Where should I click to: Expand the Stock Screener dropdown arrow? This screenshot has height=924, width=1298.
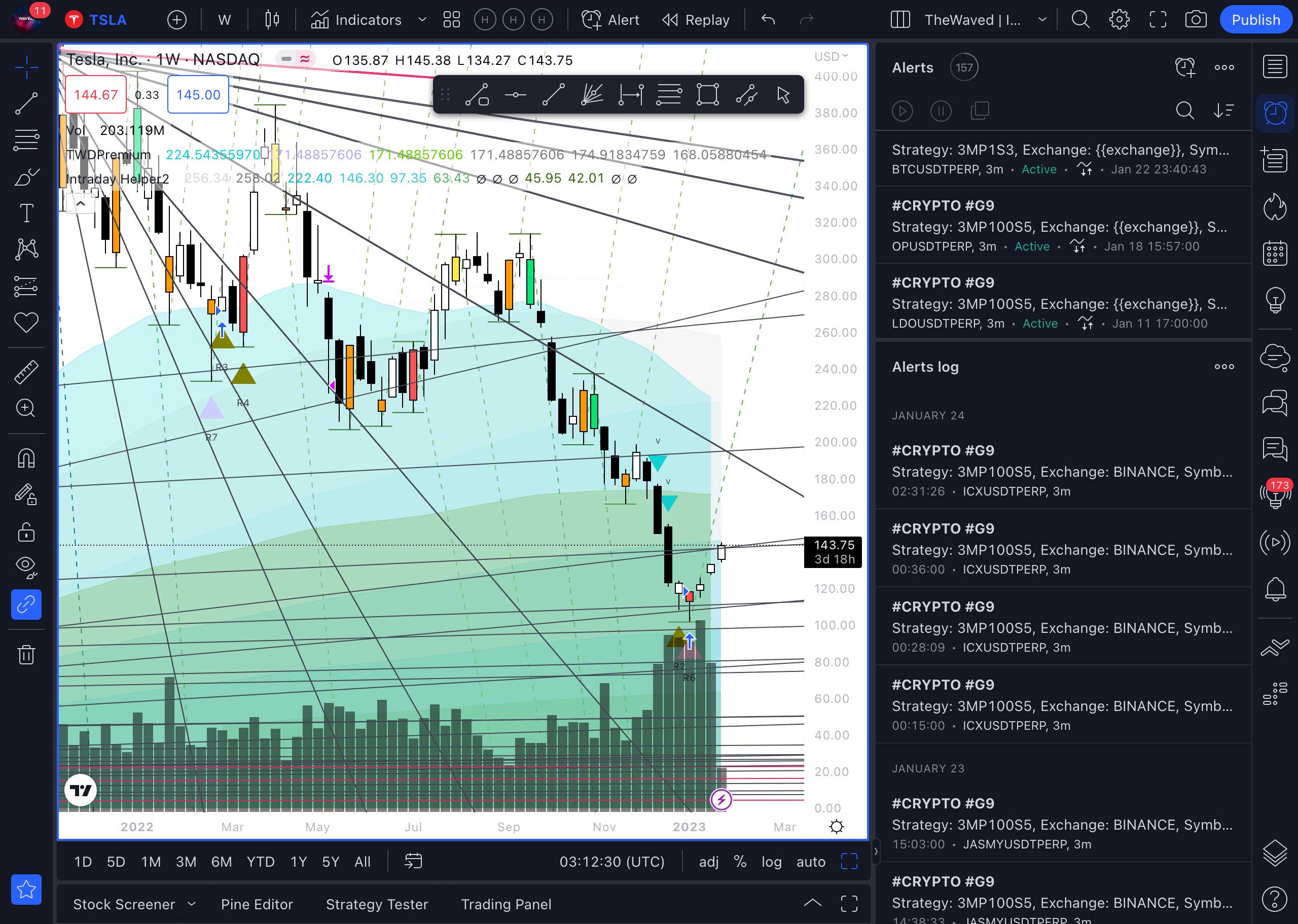pos(192,904)
